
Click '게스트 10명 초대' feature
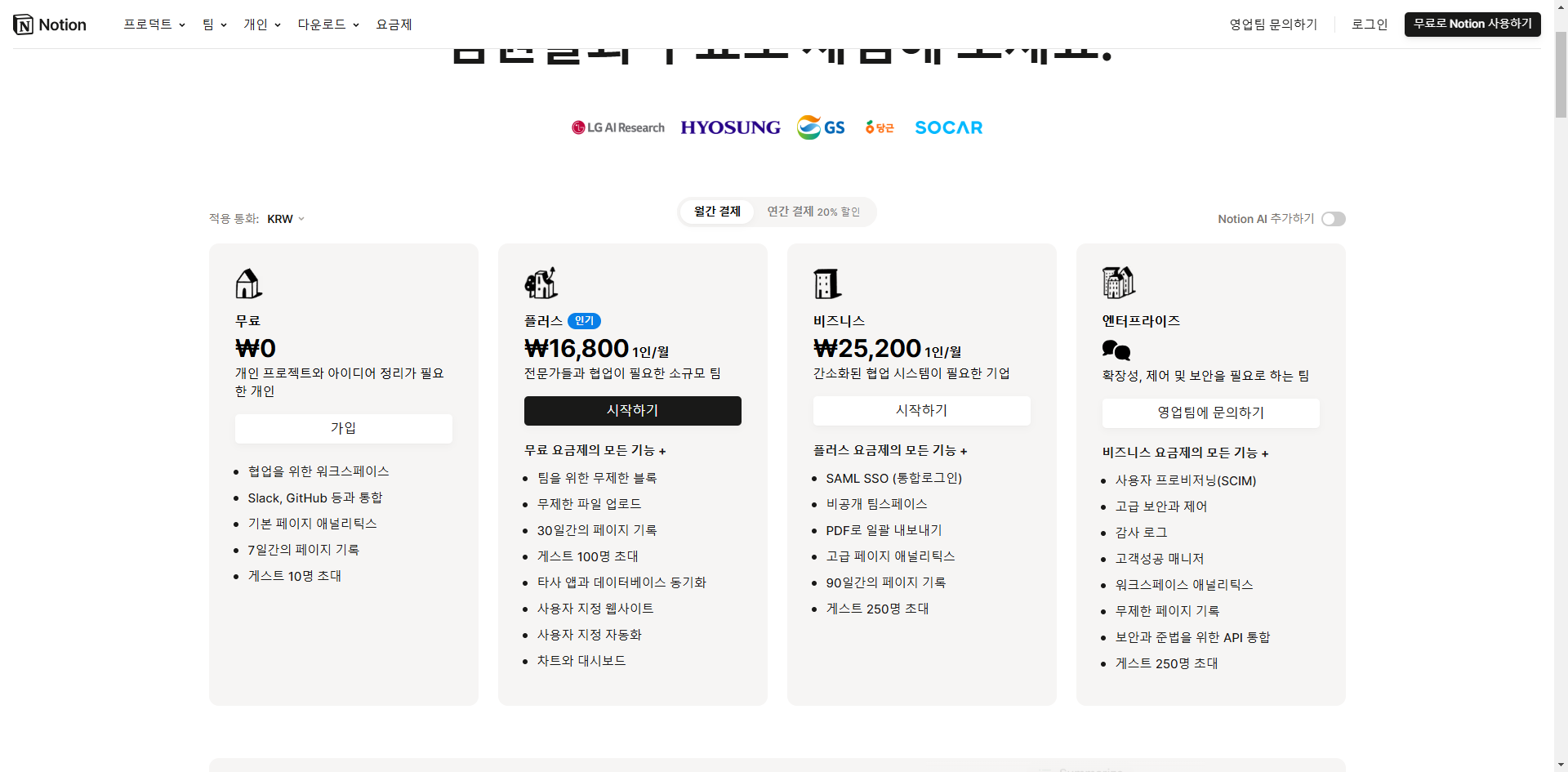coord(295,576)
